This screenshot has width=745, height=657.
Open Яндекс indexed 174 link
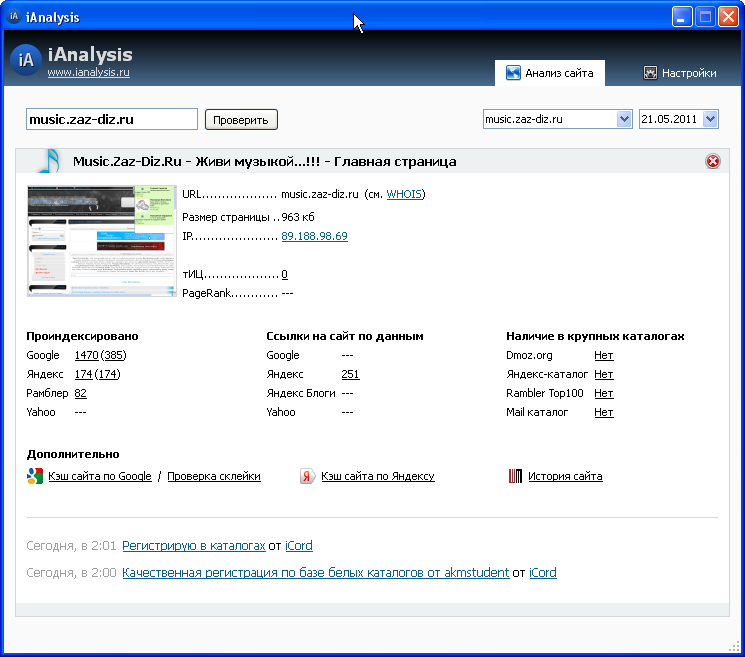coord(83,374)
